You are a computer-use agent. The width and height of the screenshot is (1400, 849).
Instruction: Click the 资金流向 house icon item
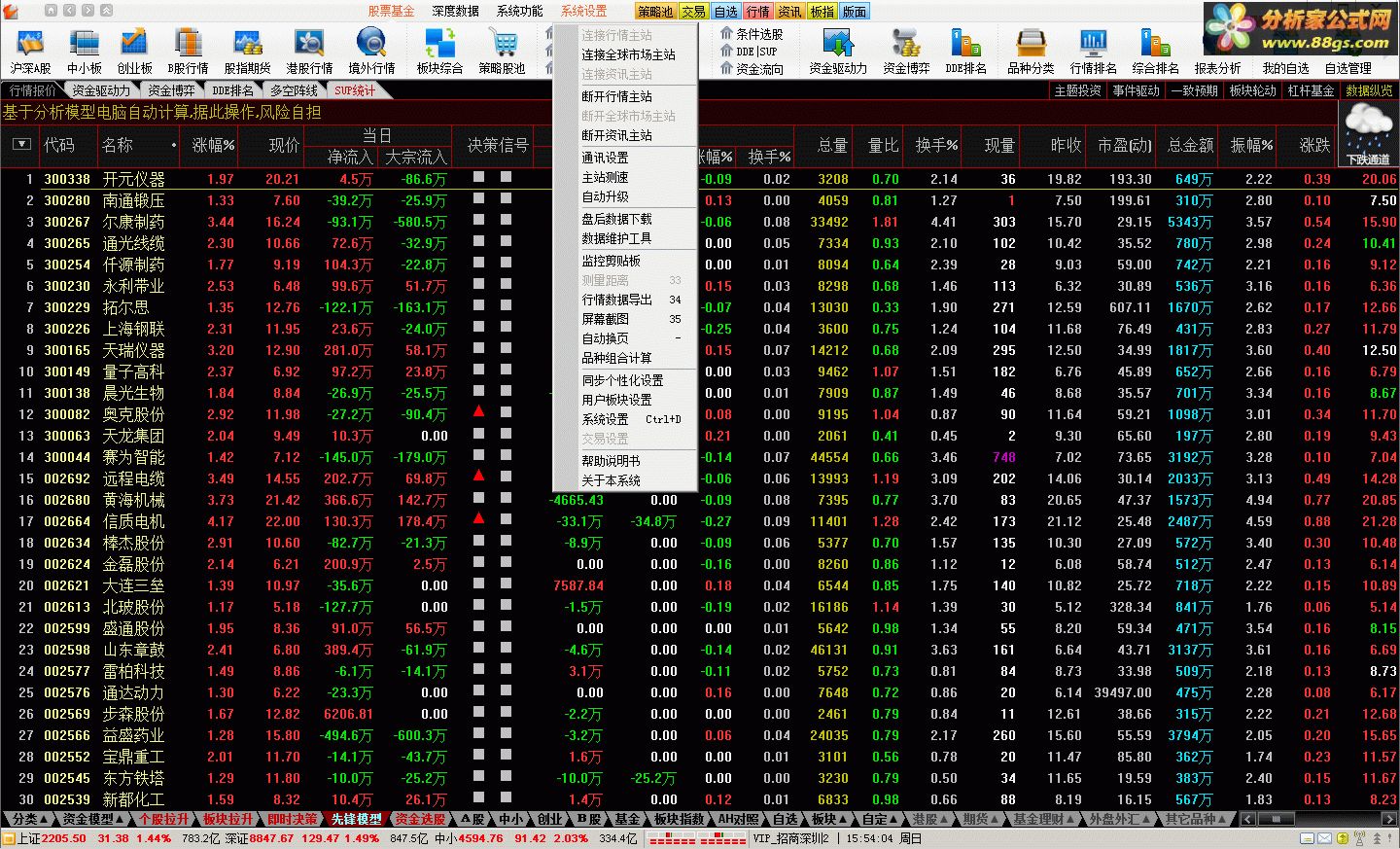752,69
